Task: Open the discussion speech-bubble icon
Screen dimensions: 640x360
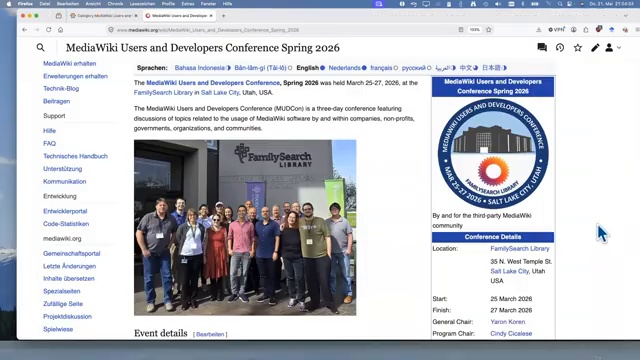Action: 542,48
